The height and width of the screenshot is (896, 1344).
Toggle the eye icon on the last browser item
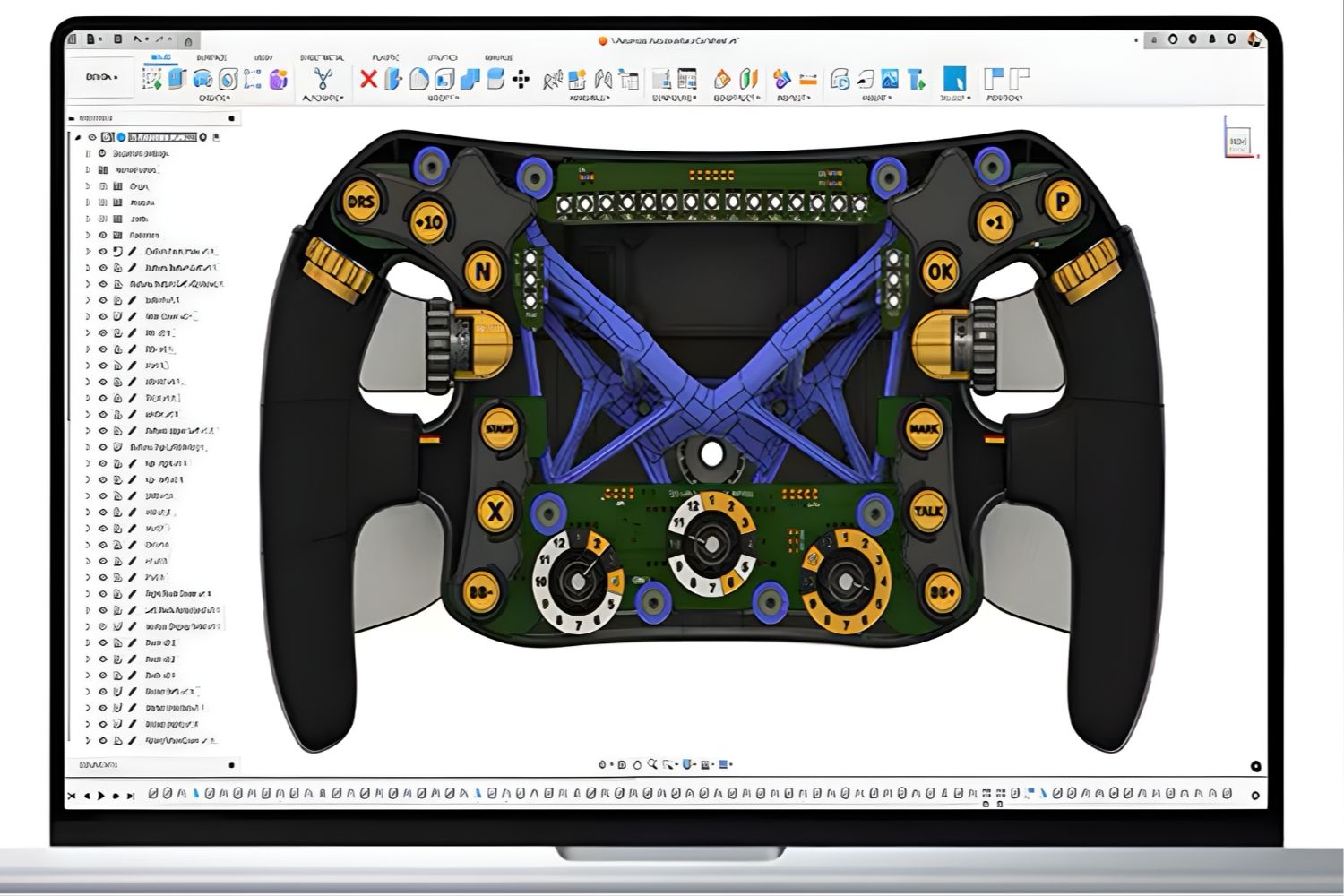(x=101, y=741)
